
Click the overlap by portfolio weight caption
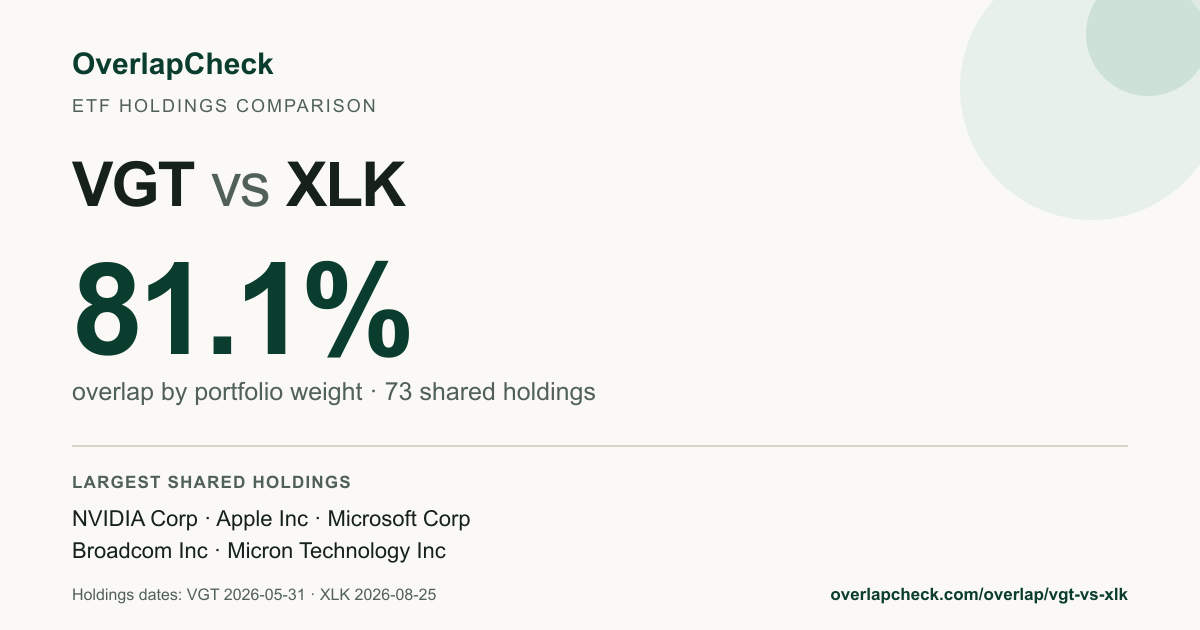(x=217, y=392)
